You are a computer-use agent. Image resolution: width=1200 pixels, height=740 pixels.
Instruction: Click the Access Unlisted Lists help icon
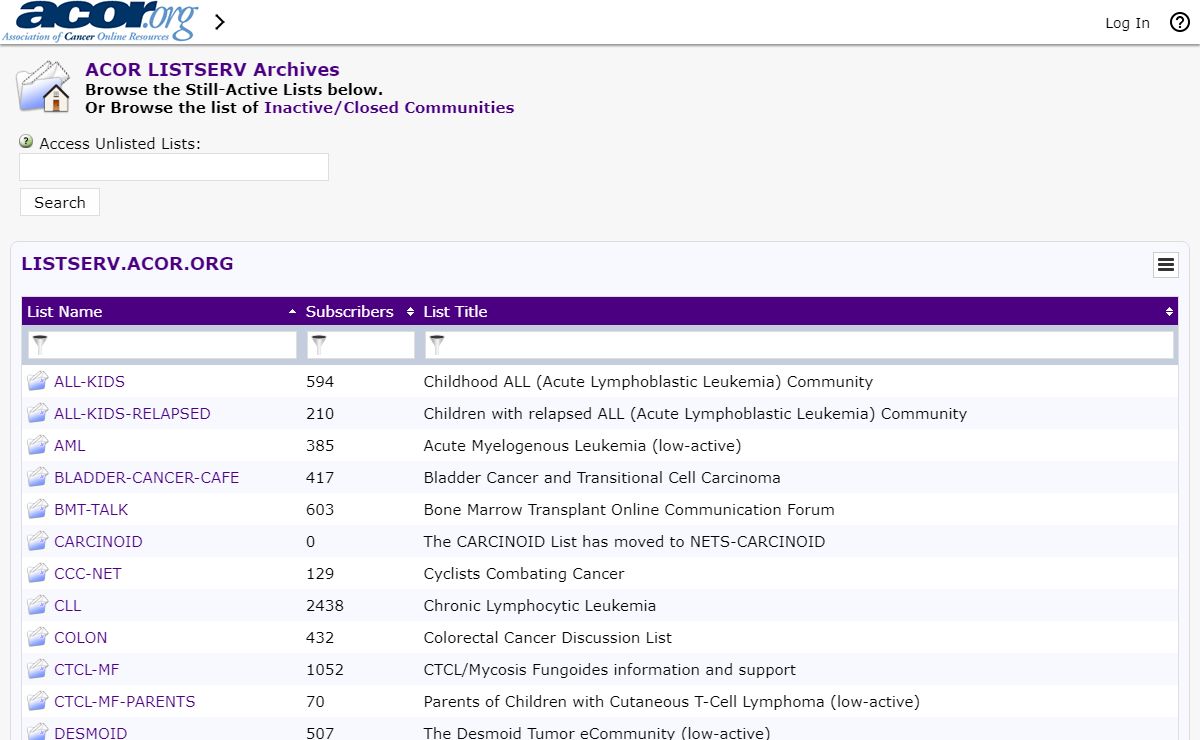26,142
